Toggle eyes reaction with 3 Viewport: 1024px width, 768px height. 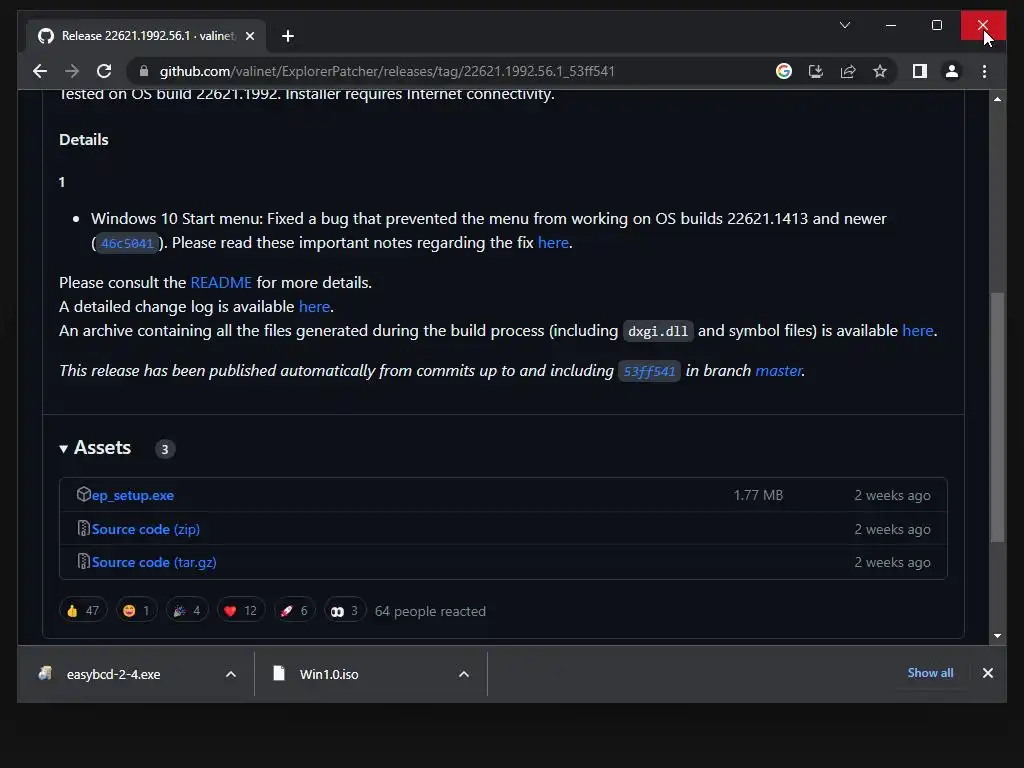pos(345,611)
